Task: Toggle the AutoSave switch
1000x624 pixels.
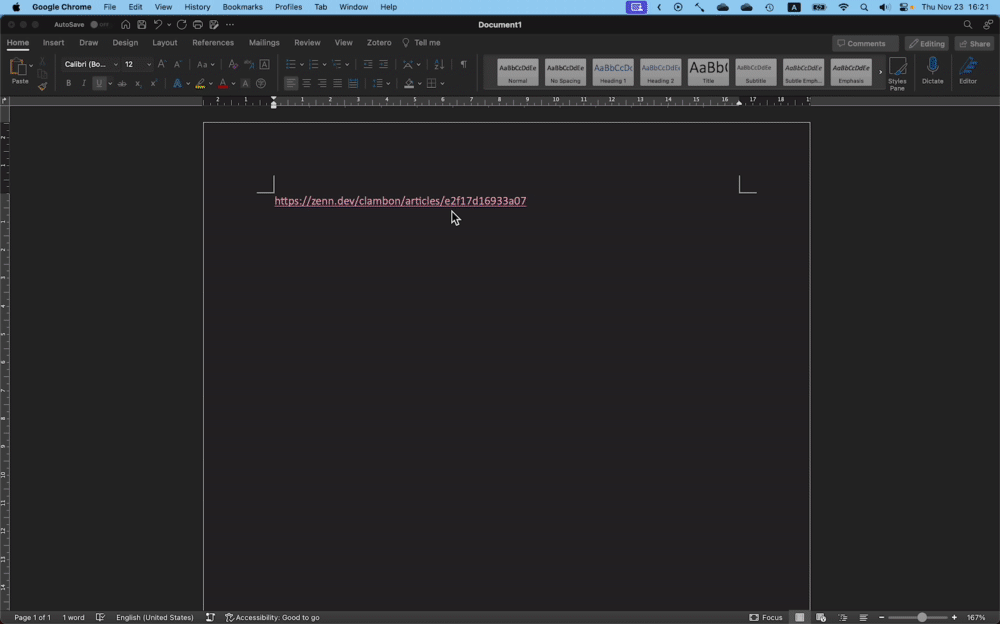Action: pyautogui.click(x=99, y=24)
